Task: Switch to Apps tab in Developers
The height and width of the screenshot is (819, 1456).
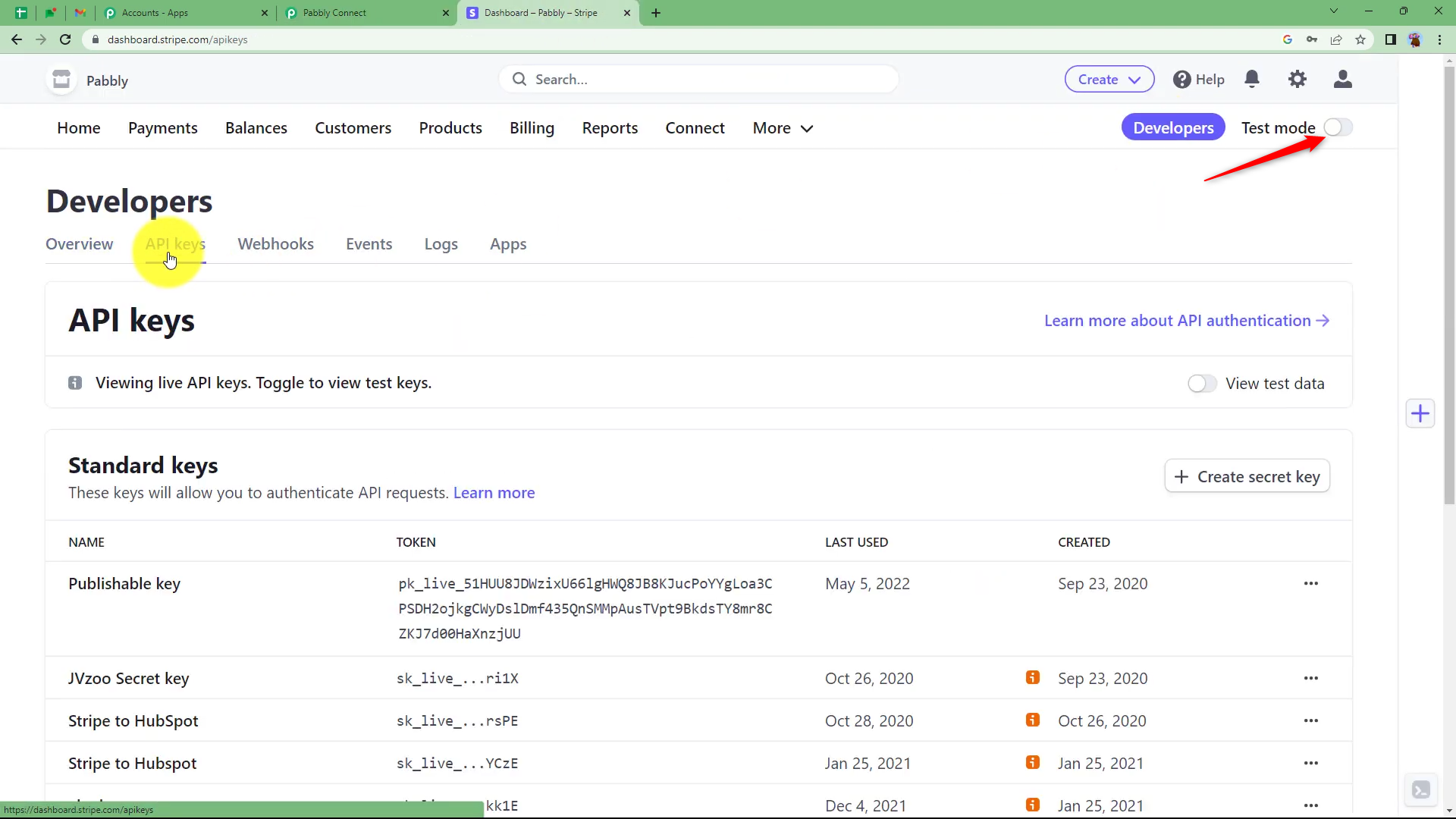Action: (x=508, y=244)
